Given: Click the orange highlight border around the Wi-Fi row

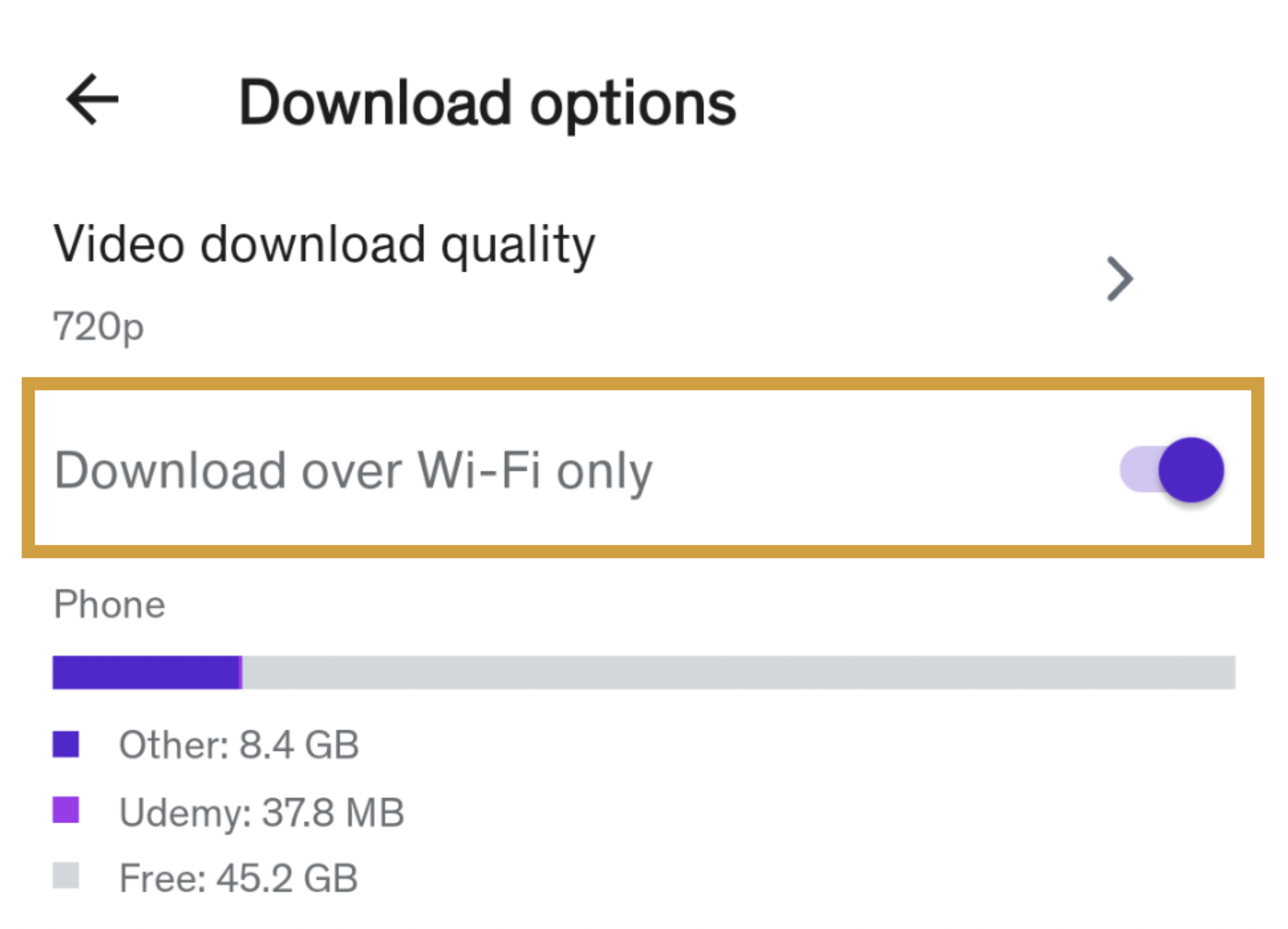Looking at the screenshot, I should click(x=643, y=383).
